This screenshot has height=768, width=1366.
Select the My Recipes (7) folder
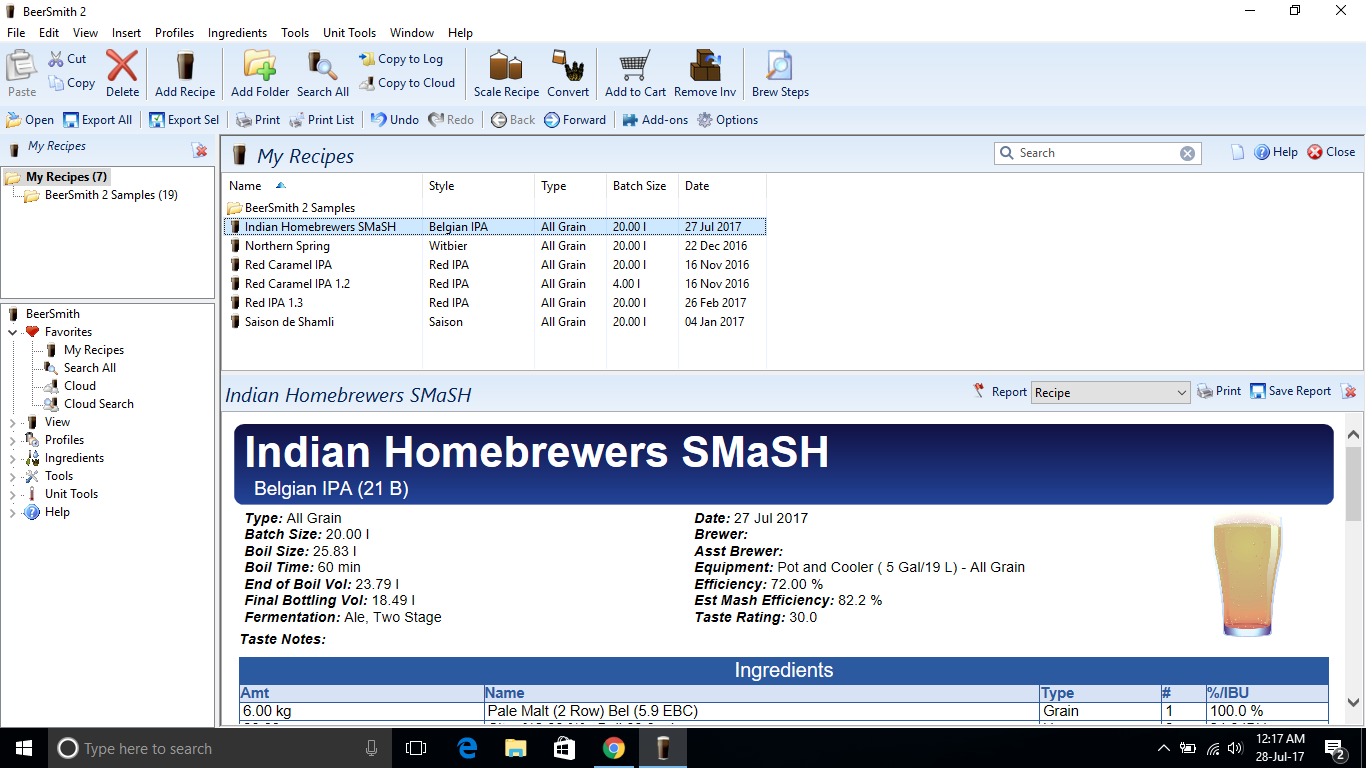click(66, 177)
